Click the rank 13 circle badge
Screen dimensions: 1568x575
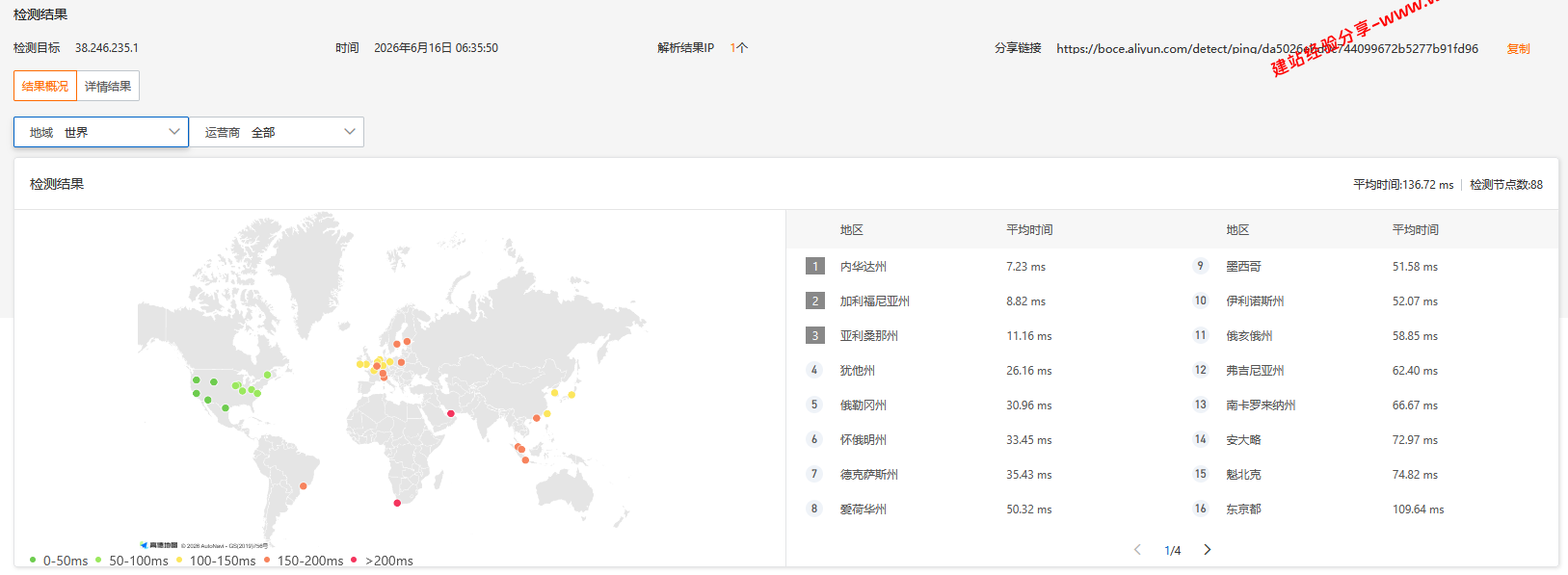pyautogui.click(x=1200, y=405)
